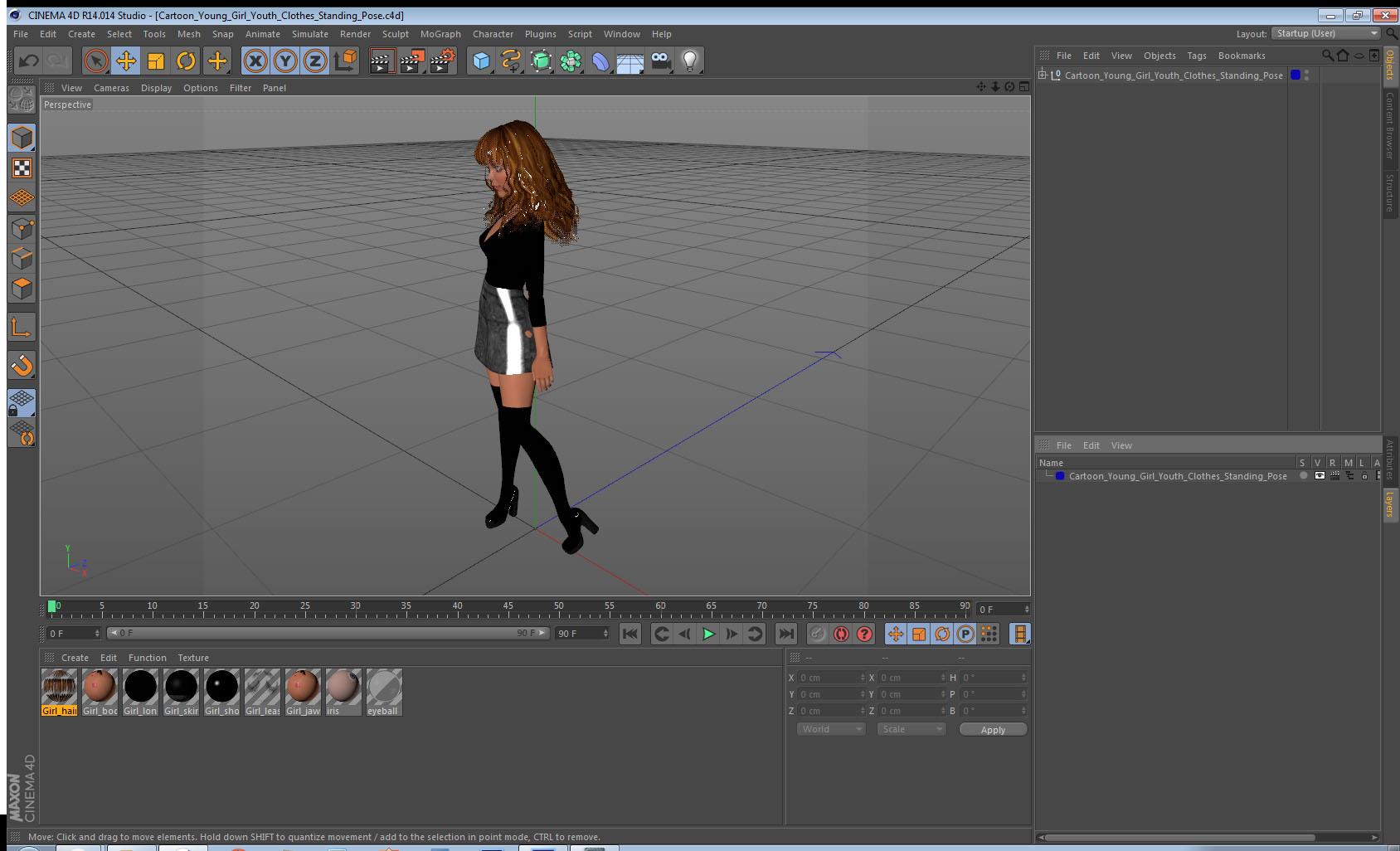This screenshot has height=851, width=1400.
Task: Toggle layer visibility eye icon
Action: pyautogui.click(x=1320, y=476)
